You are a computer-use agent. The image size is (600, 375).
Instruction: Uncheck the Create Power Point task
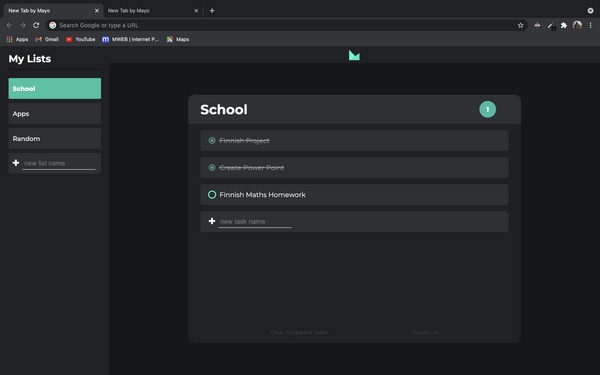tap(212, 167)
